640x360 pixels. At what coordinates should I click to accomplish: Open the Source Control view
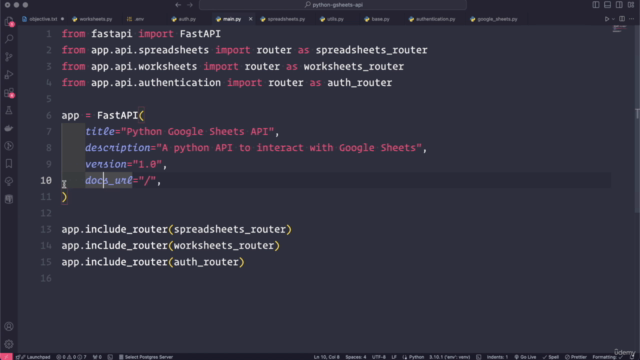coord(9,57)
